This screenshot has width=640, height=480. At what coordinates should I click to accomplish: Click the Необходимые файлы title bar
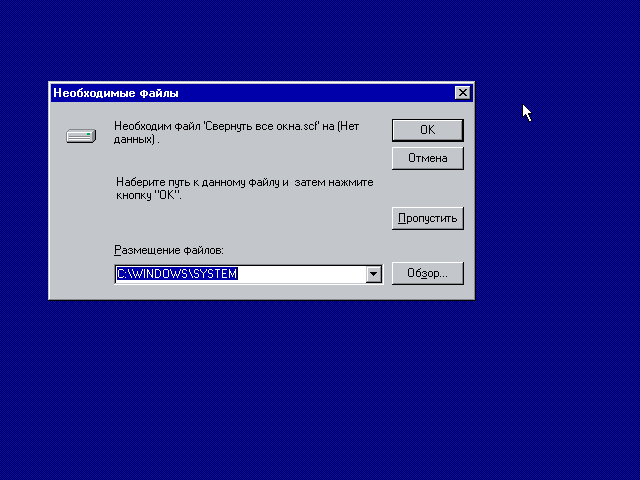click(x=261, y=93)
